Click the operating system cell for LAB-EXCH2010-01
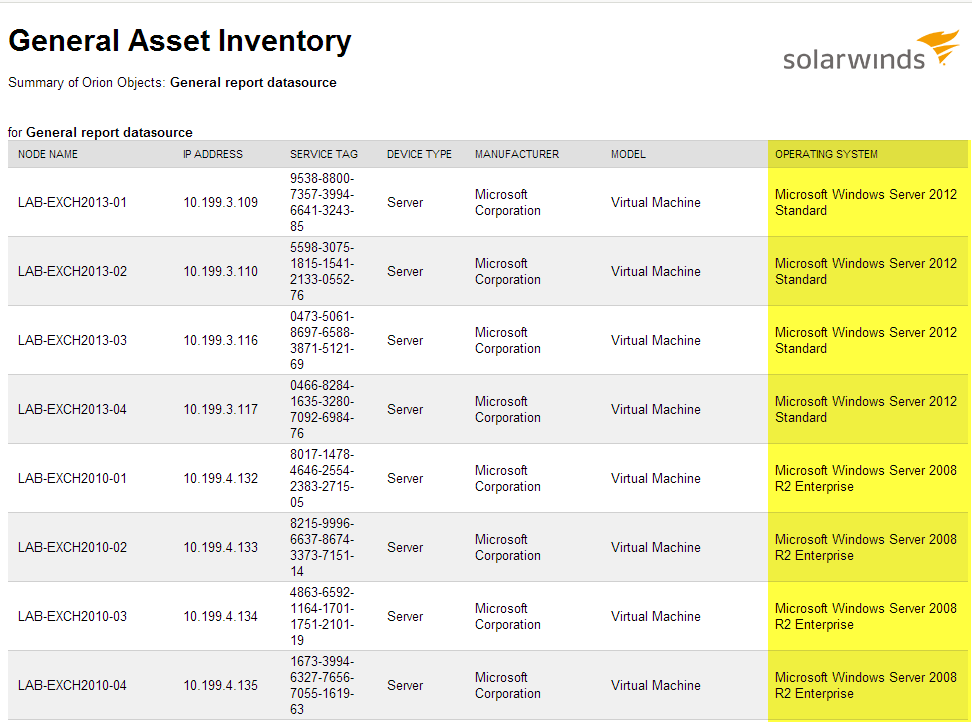The width and height of the screenshot is (972, 723). (865, 478)
